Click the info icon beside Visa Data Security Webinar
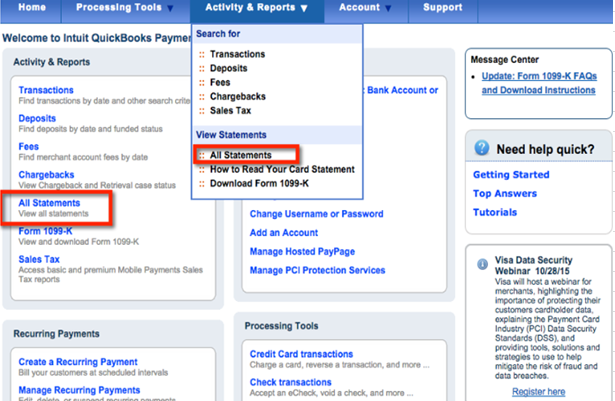The width and height of the screenshot is (615, 401). [482, 264]
